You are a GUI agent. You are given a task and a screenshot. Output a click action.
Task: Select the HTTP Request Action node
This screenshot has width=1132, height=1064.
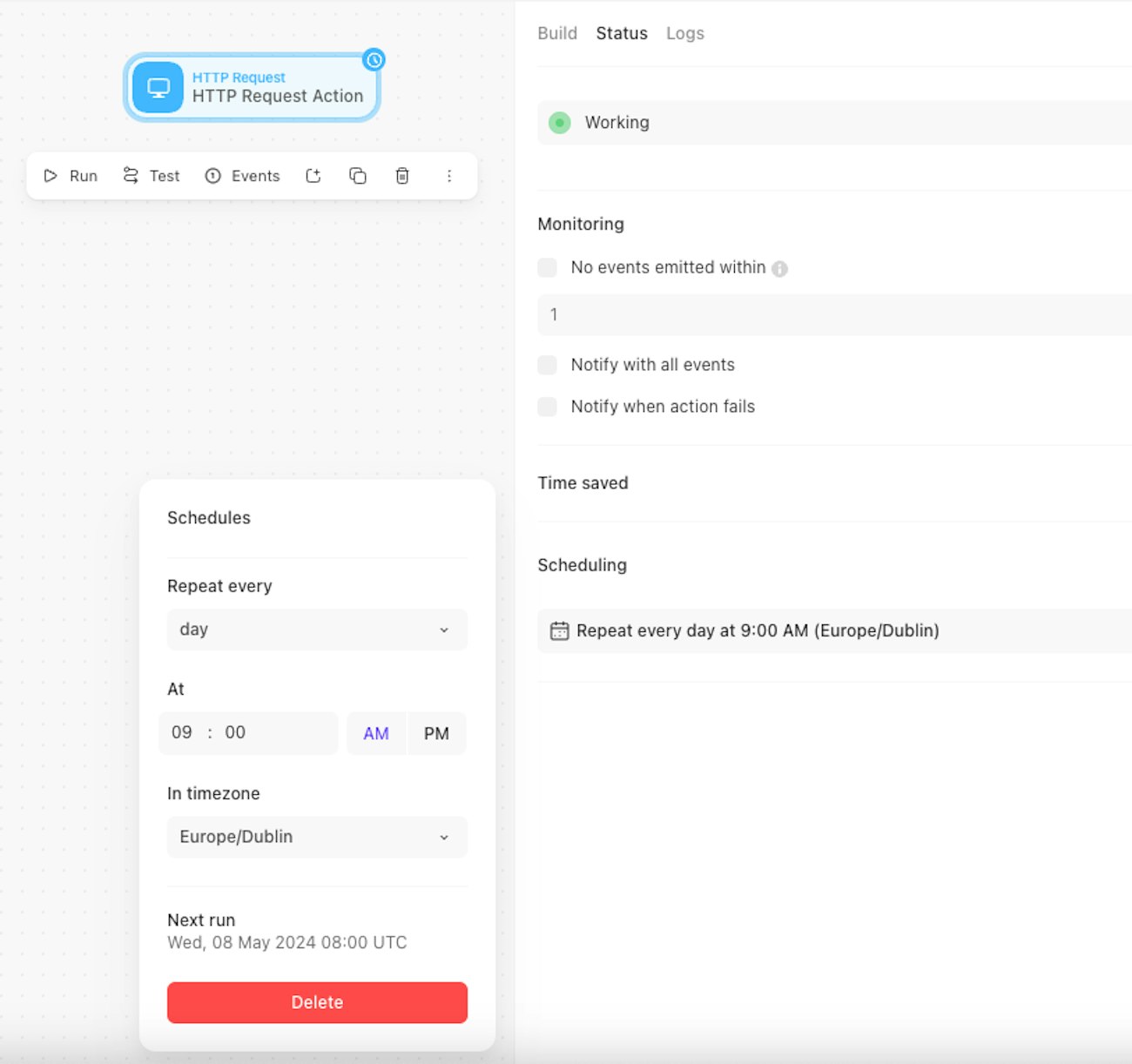(252, 87)
